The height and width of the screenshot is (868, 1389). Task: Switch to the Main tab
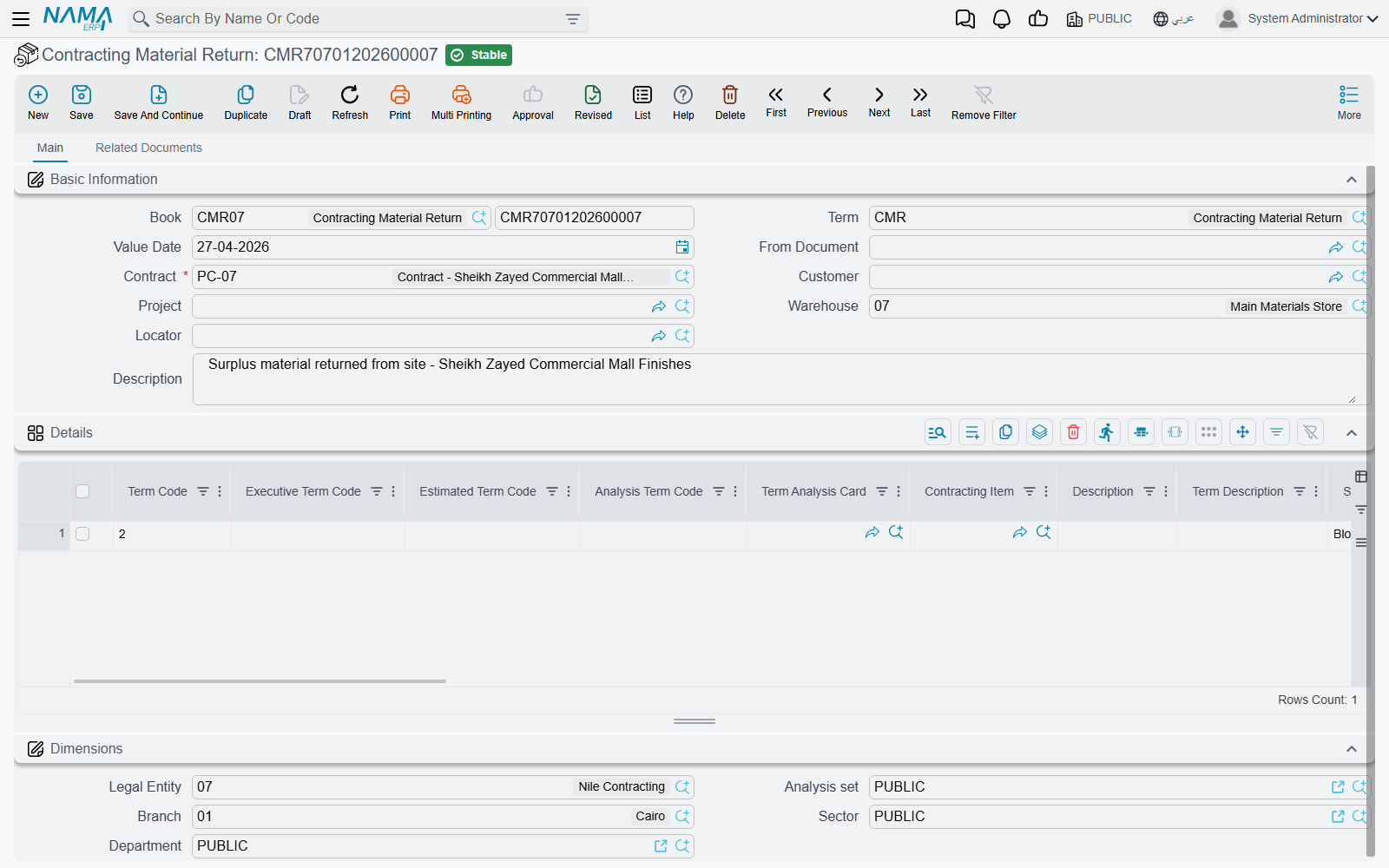click(x=50, y=148)
